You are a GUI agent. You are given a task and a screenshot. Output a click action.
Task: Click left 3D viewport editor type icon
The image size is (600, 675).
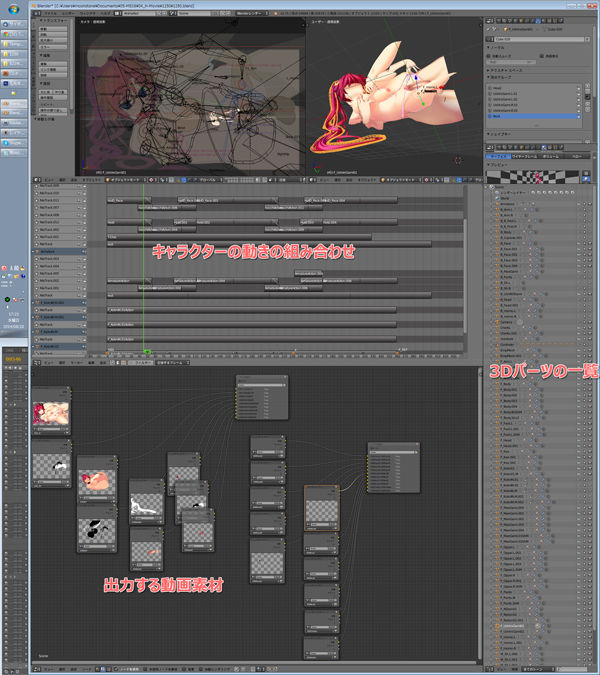click(x=37, y=180)
